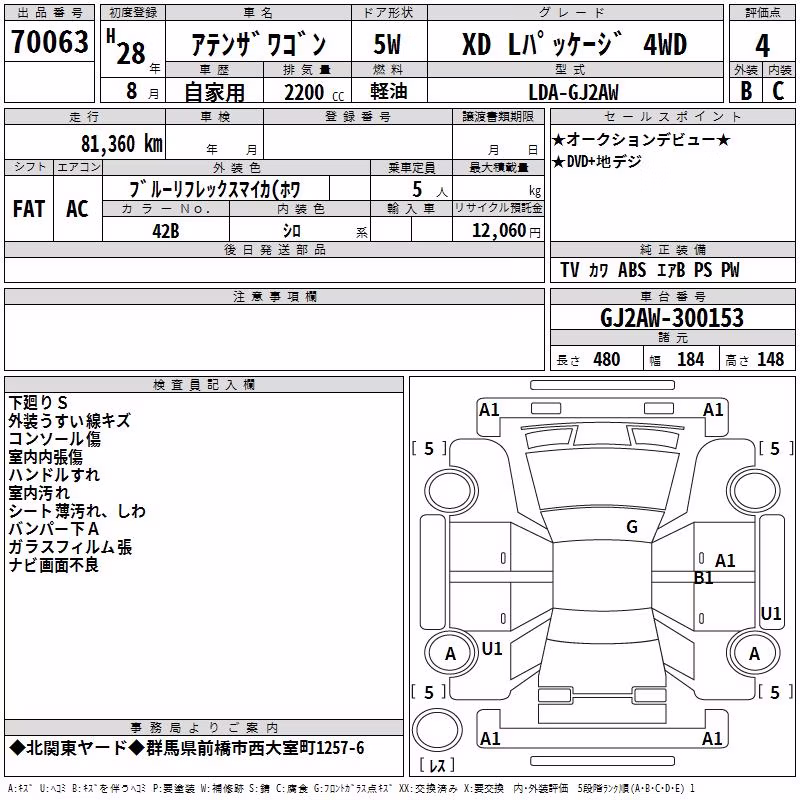Click the windshield G mark on diagram
800x800 pixels.
(632, 526)
